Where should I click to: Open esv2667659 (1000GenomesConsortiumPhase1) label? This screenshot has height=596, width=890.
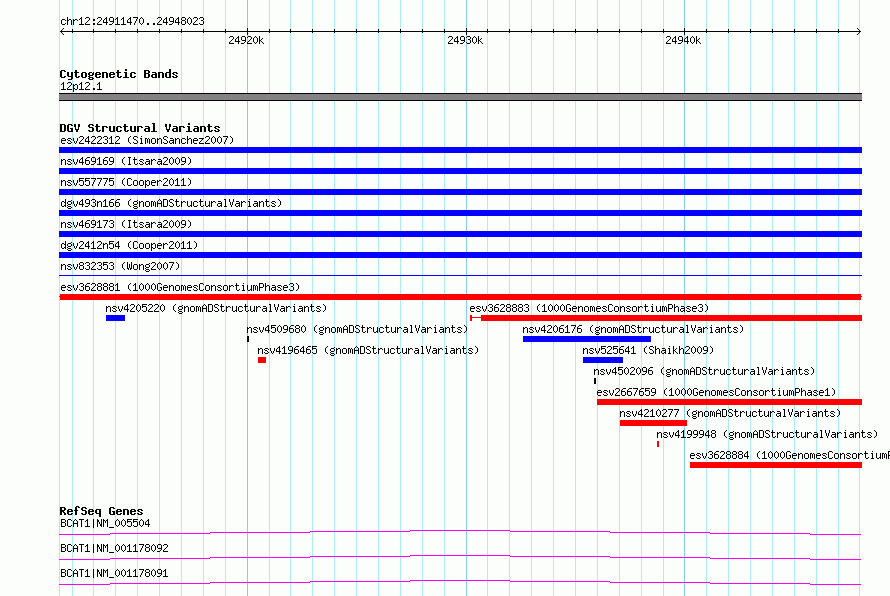coord(716,392)
